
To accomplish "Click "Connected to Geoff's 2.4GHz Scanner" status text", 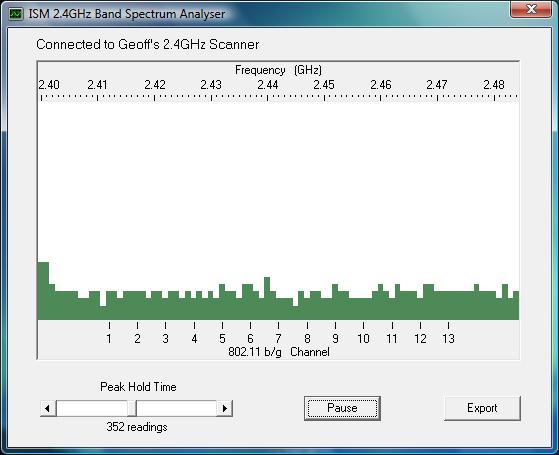I will coord(148,45).
